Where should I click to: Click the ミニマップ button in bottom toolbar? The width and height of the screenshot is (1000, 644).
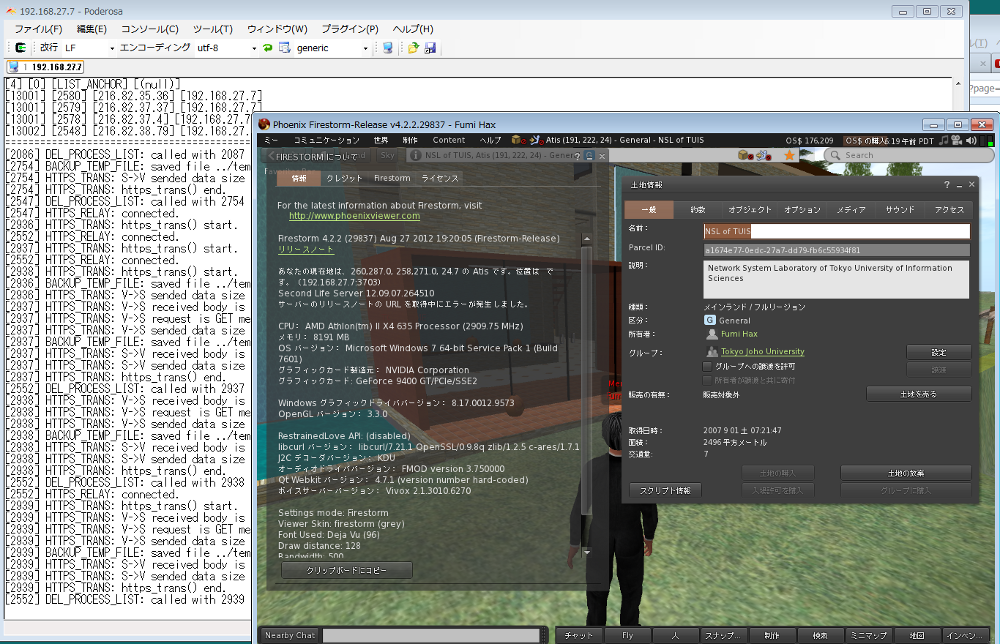869,635
